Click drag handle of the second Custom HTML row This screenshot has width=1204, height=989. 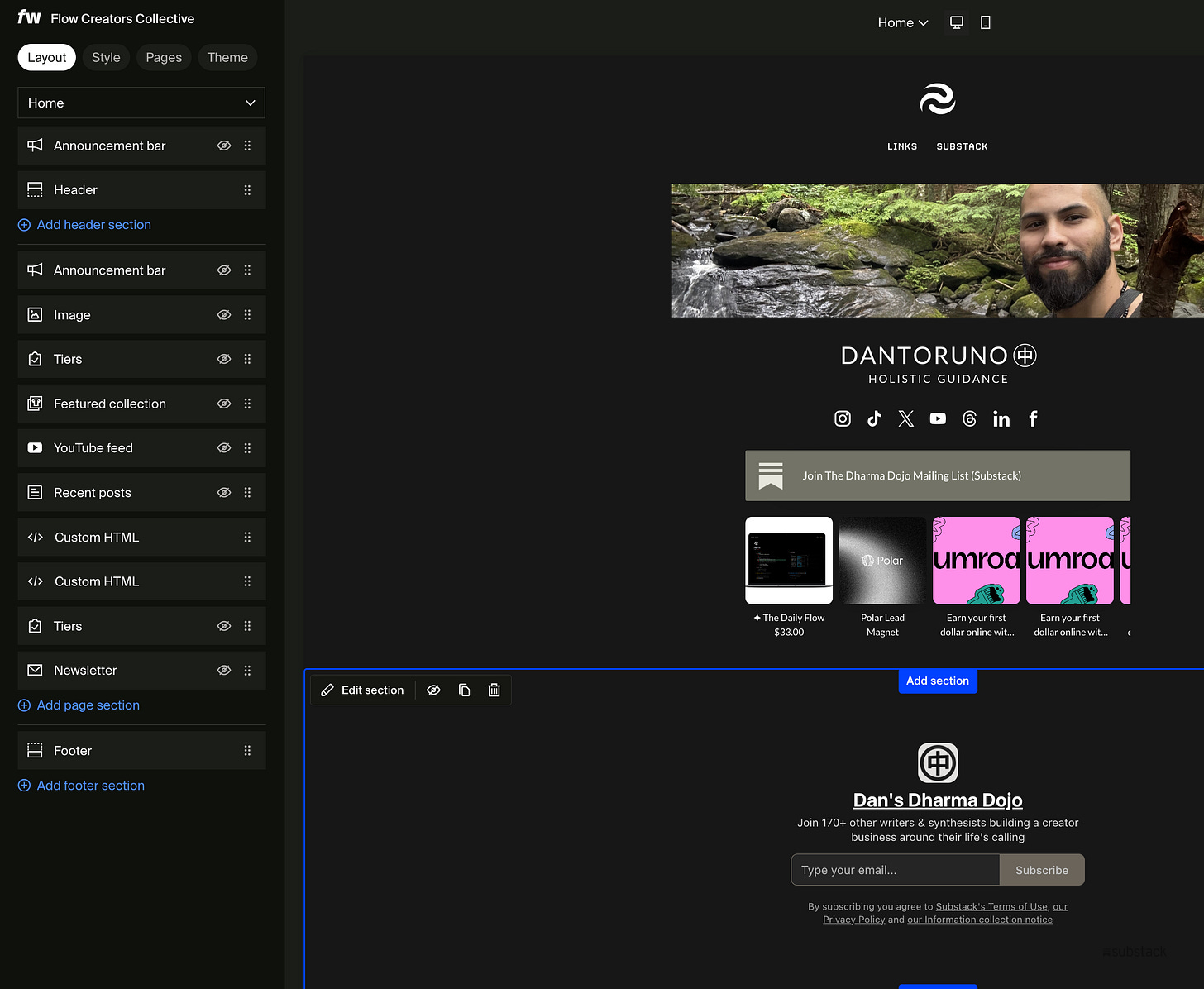247,581
